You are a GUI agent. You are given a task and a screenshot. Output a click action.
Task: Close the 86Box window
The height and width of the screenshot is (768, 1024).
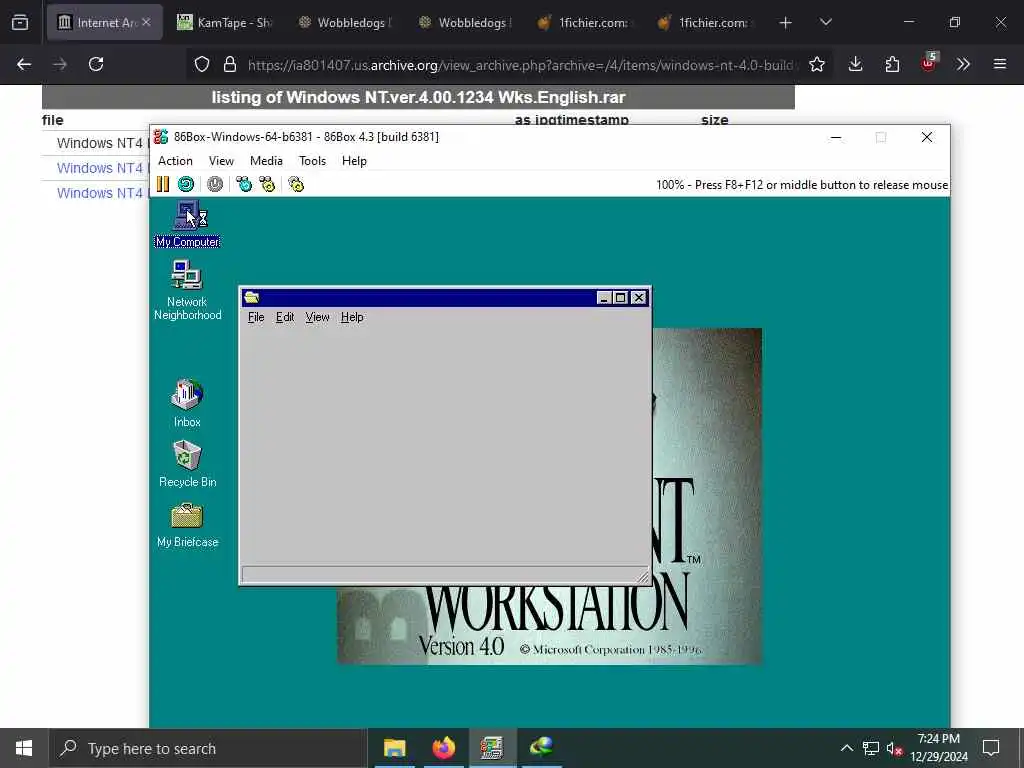927,137
